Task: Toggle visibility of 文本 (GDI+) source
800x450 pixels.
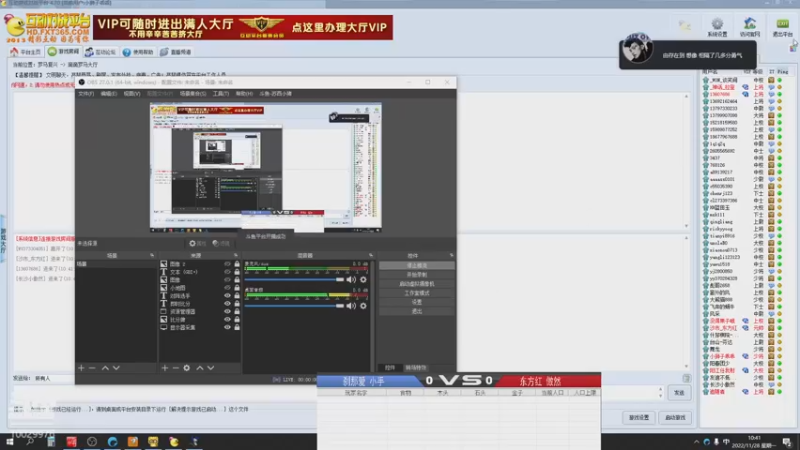Action: click(227, 272)
